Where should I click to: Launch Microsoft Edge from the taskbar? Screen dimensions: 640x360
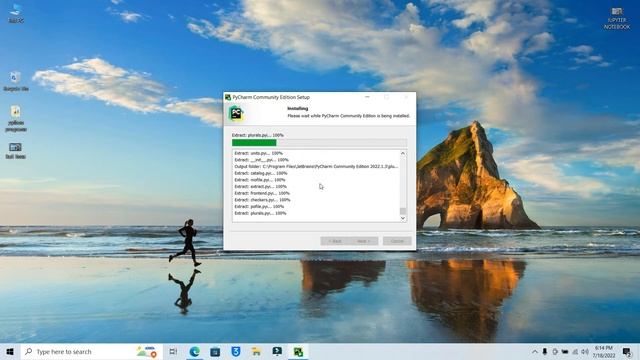194,351
